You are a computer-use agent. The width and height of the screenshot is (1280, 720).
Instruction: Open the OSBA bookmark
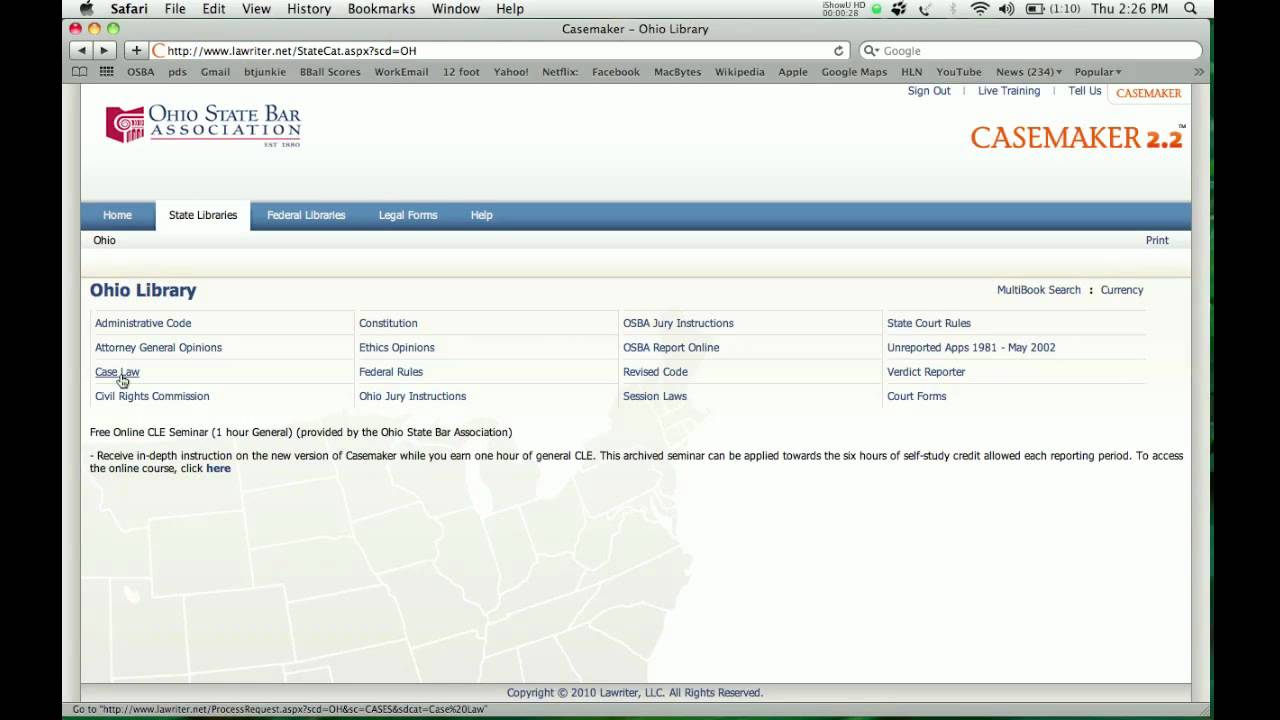[x=141, y=72]
